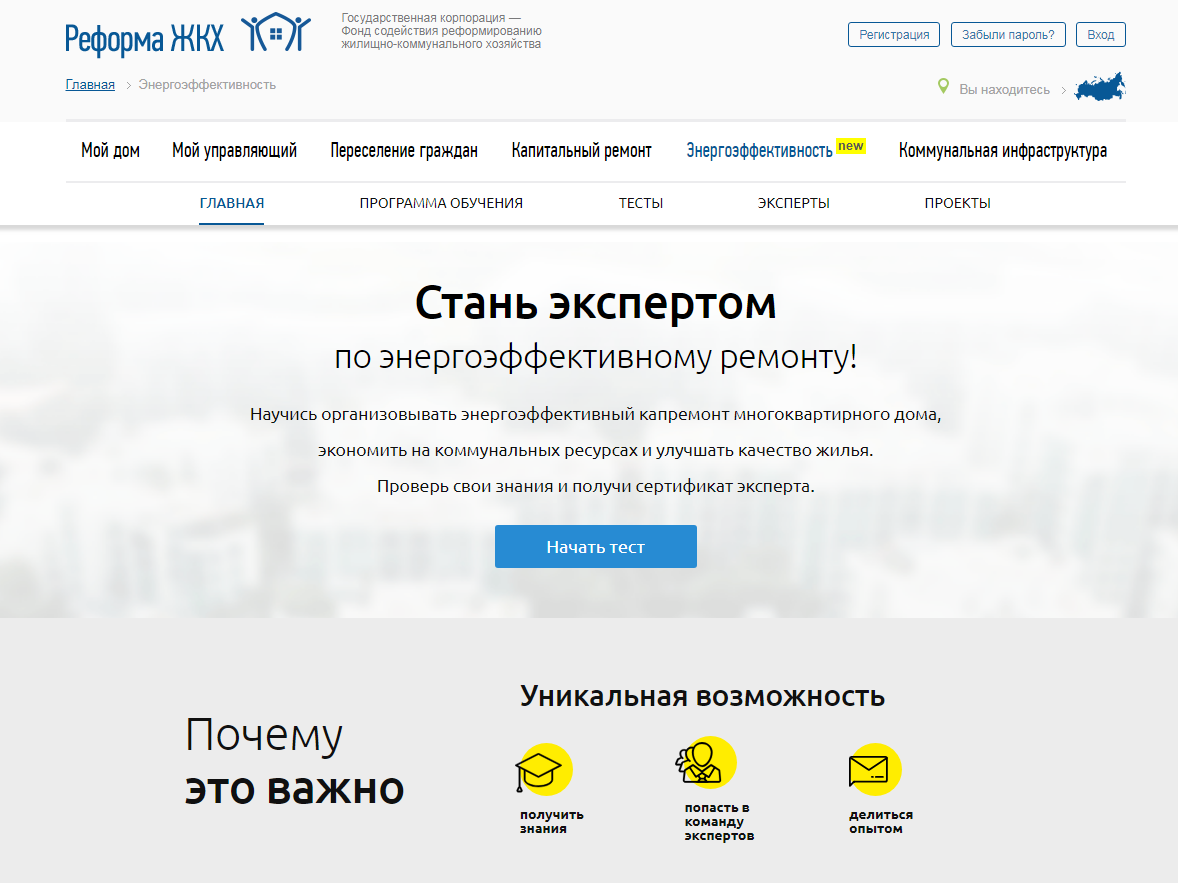Image resolution: width=1178 pixels, height=883 pixels.
Task: Click the blue Russia map icon
Action: click(x=1099, y=88)
